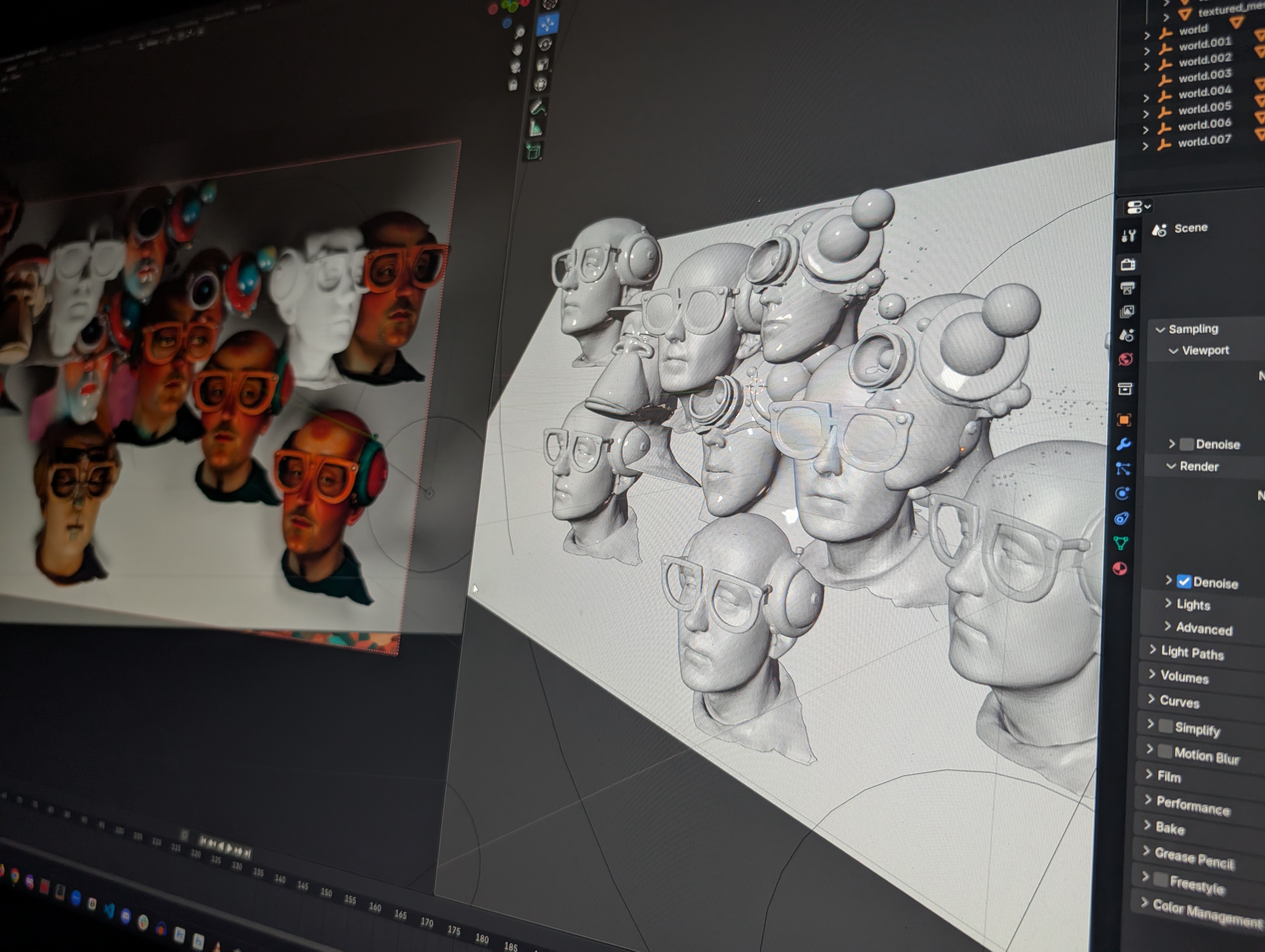The height and width of the screenshot is (952, 1265).
Task: Enable the Denoise checkbox under Viewport sampling
Action: click(x=1188, y=444)
